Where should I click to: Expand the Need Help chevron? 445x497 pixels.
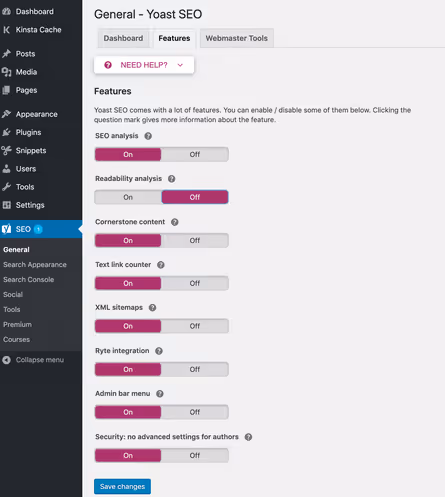(180, 65)
